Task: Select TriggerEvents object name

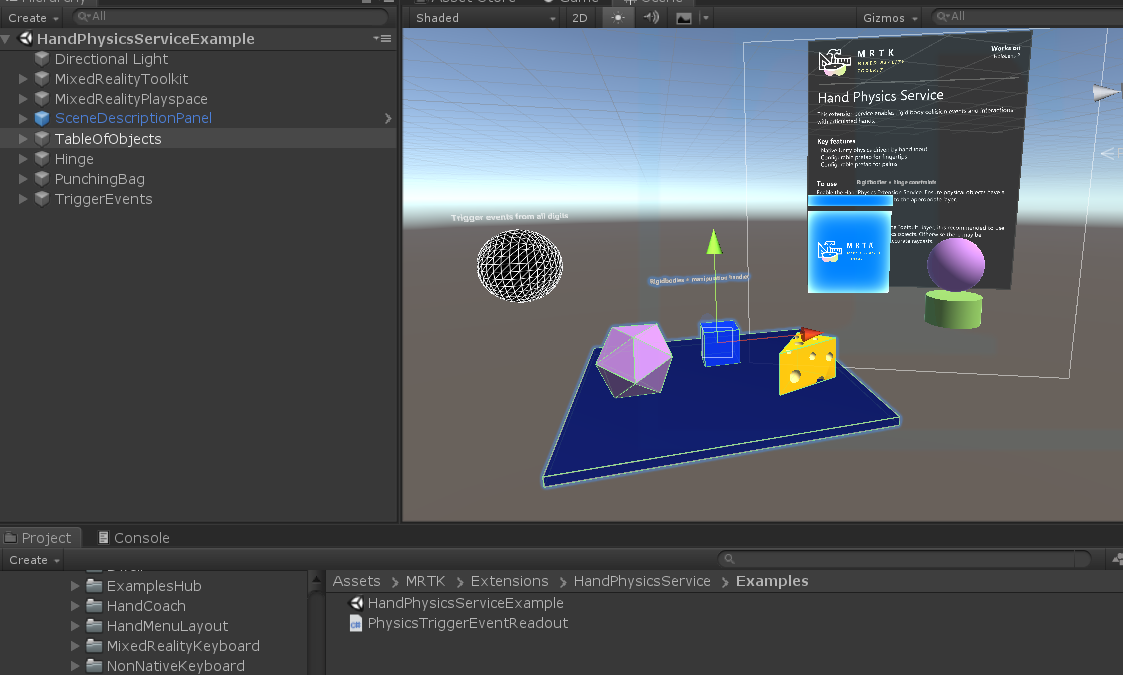Action: coord(103,199)
